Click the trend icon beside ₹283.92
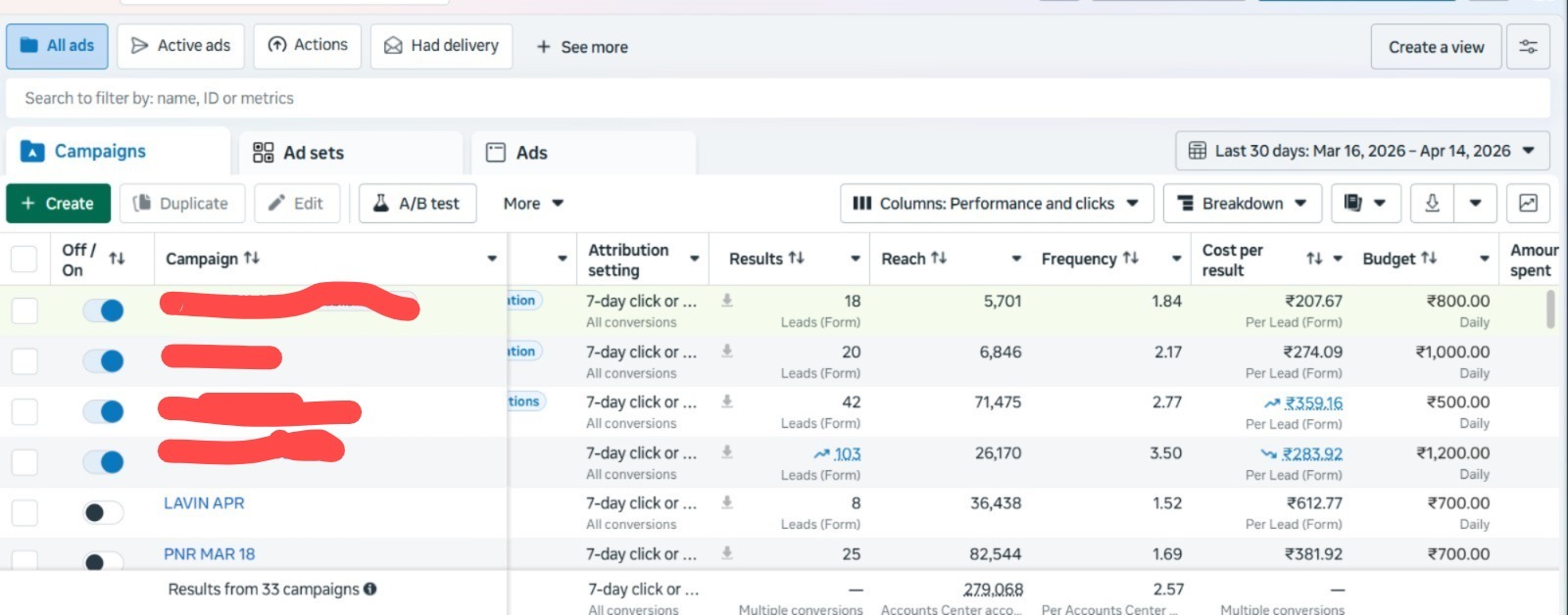 1269,453
